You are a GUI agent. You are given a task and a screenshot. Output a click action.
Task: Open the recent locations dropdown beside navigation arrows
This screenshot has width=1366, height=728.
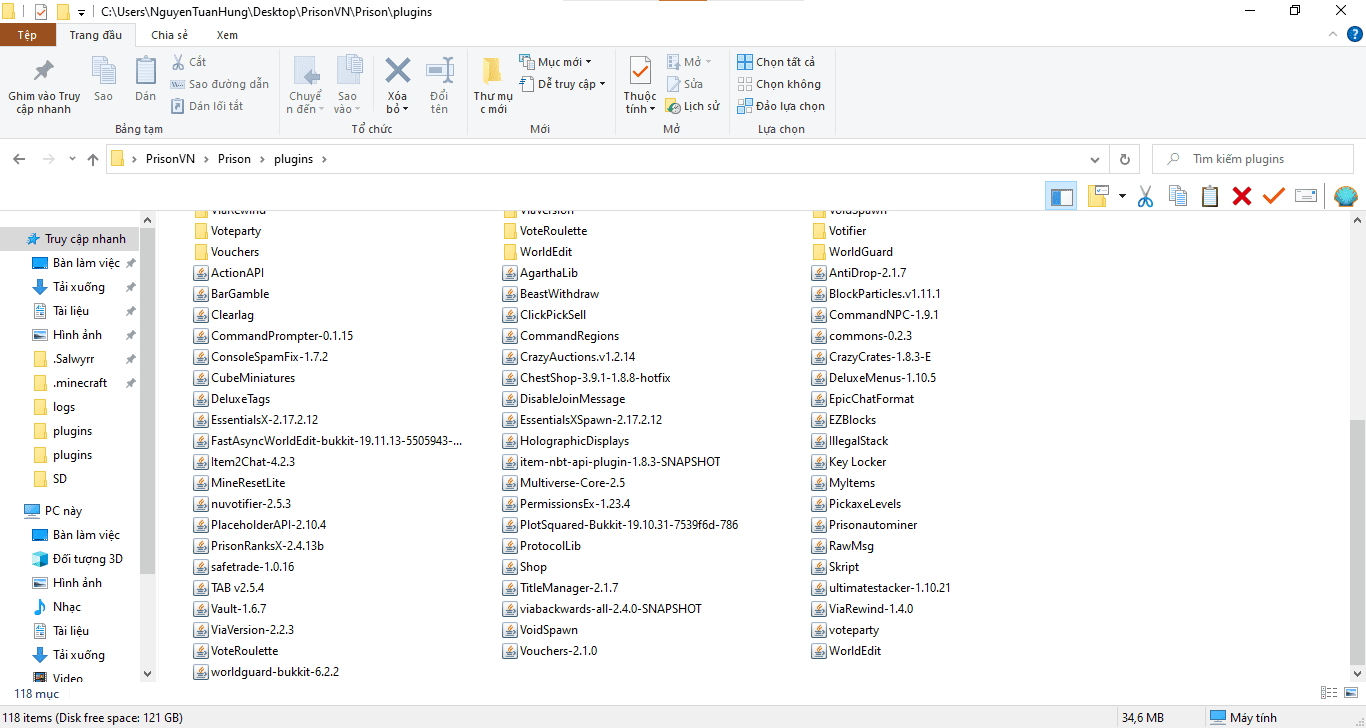tap(72, 159)
